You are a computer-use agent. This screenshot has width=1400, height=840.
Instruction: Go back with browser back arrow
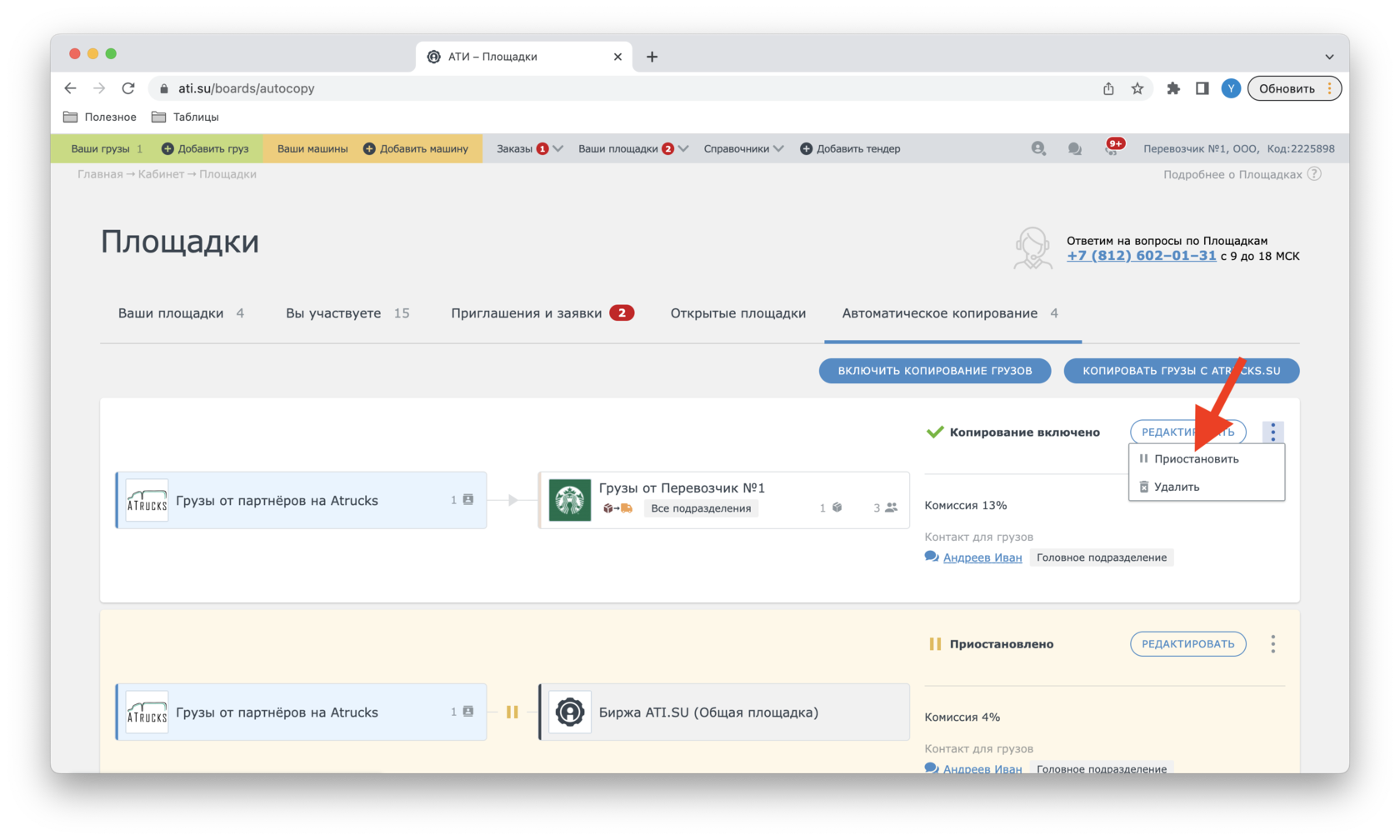tap(70, 88)
